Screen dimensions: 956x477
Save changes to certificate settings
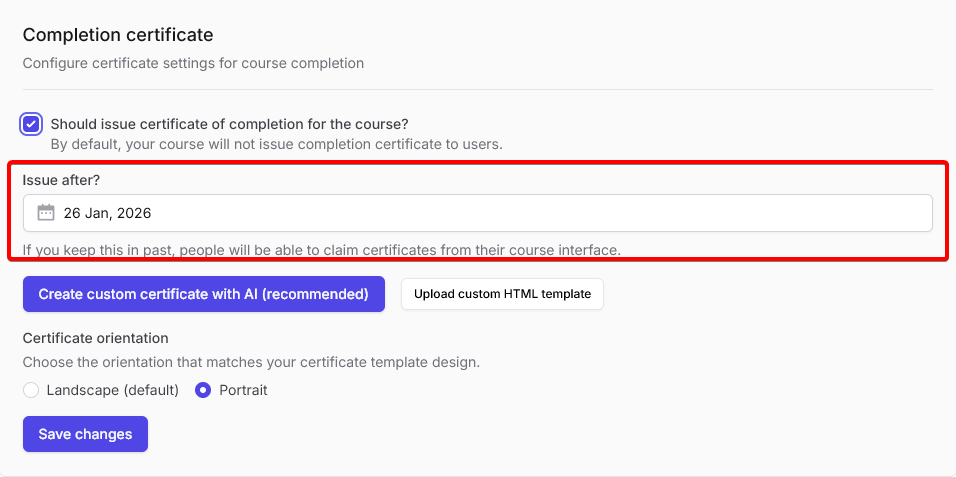coord(85,434)
